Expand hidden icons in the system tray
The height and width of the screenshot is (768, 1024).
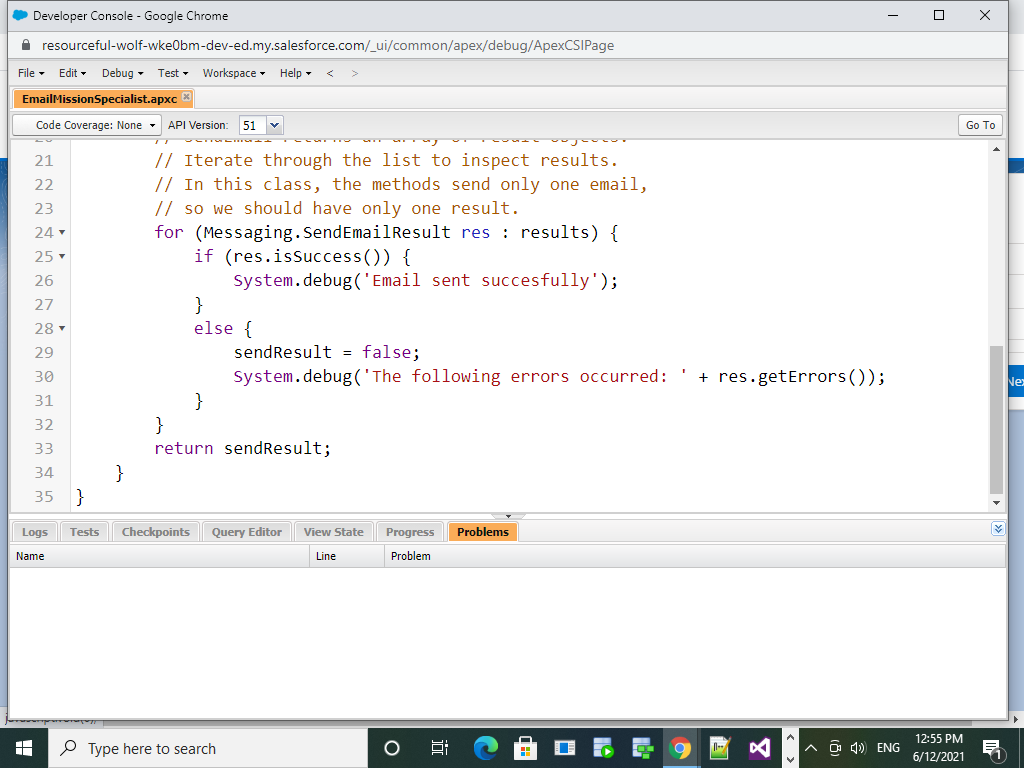[x=811, y=747]
